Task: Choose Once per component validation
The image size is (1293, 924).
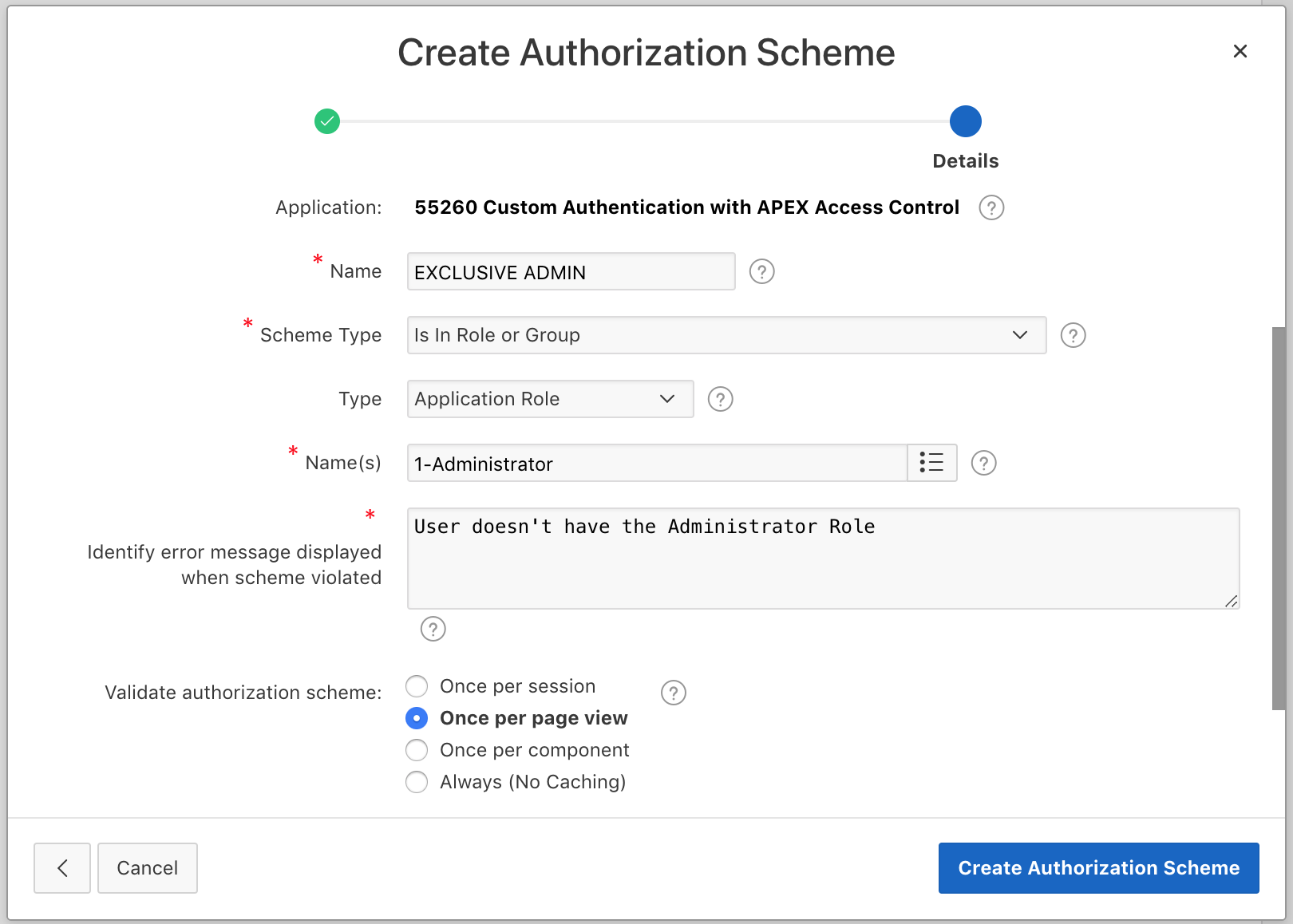Action: (x=417, y=750)
